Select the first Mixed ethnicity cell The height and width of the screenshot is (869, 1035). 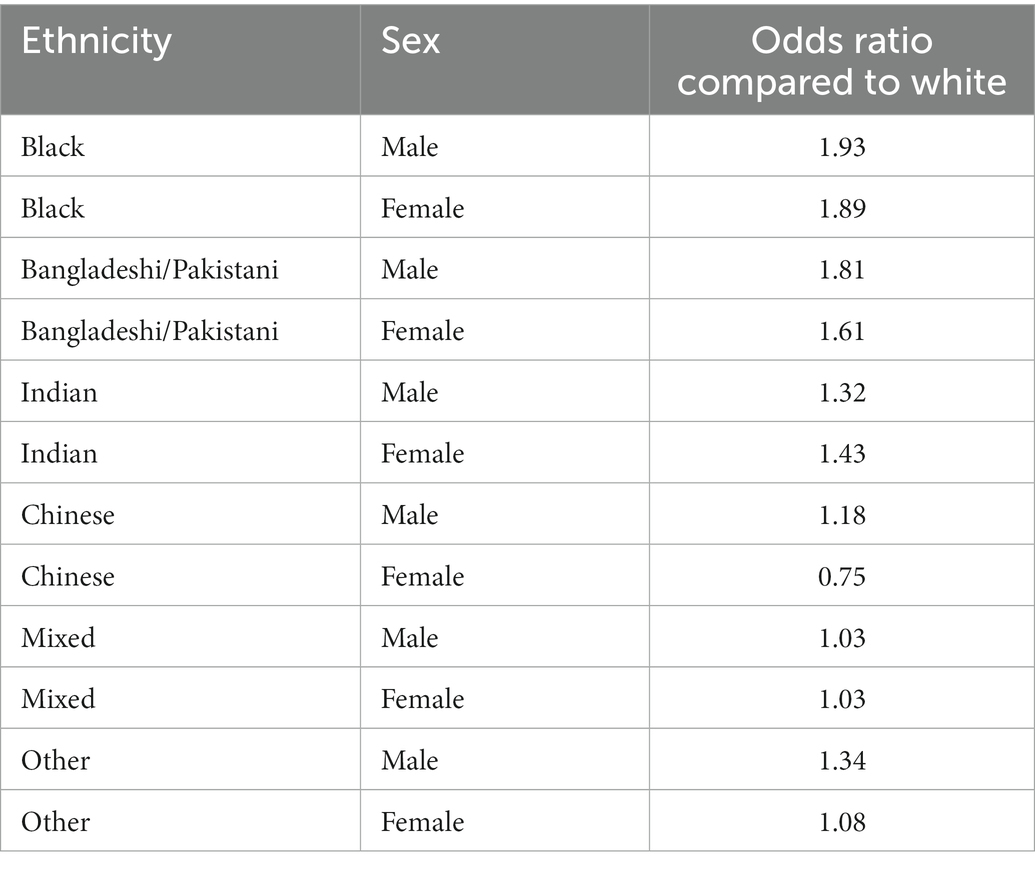(x=58, y=637)
